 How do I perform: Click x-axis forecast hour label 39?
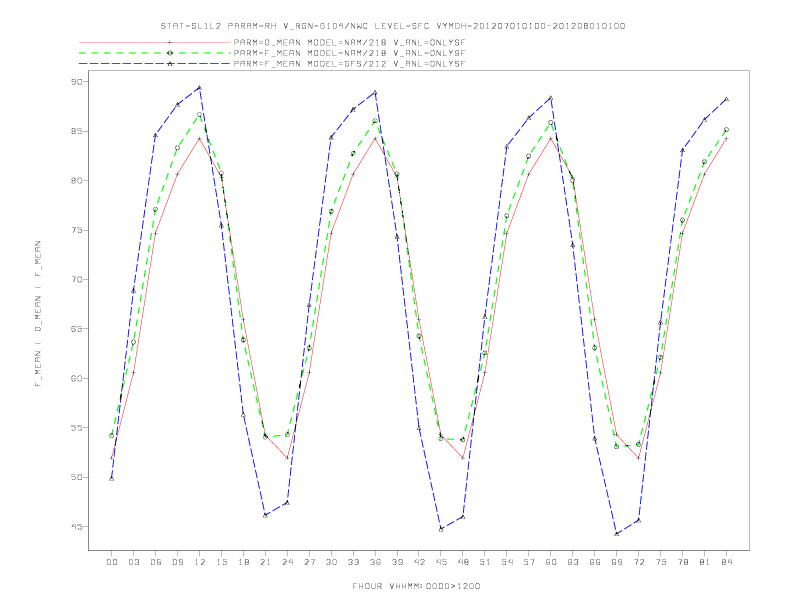pyautogui.click(x=397, y=562)
